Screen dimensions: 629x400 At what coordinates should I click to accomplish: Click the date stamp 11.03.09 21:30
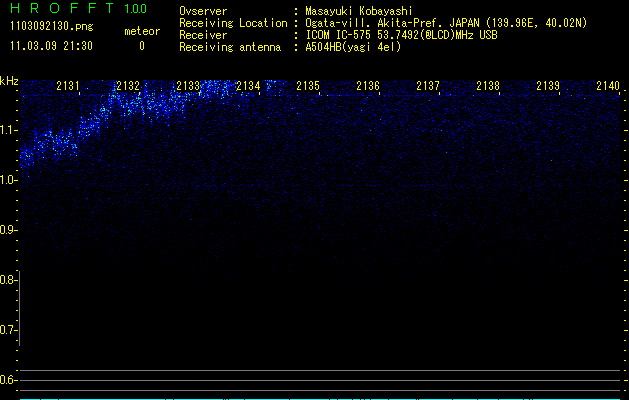[x=51, y=46]
